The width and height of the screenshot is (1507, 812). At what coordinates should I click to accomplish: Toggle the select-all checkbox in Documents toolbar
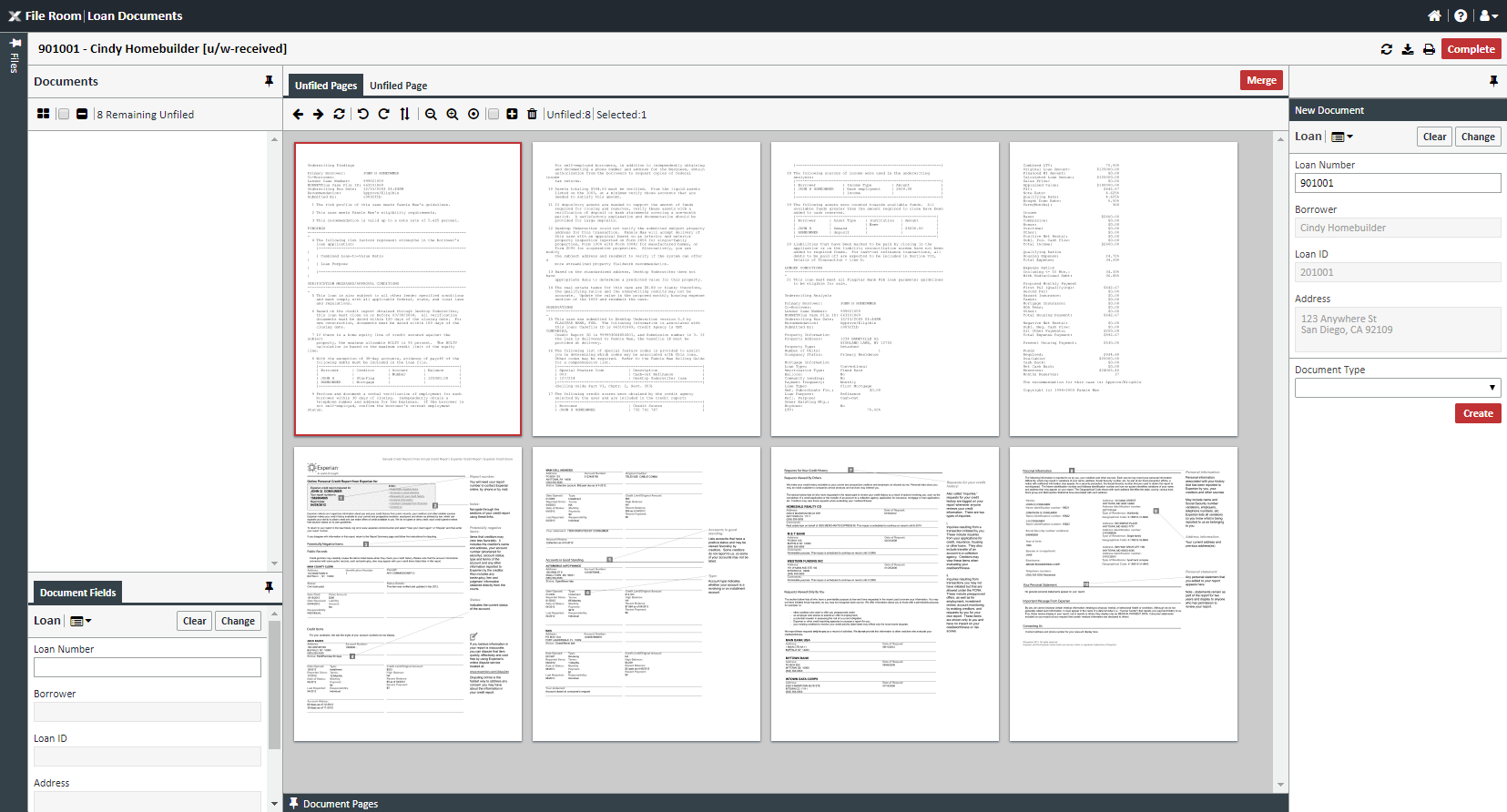(64, 114)
